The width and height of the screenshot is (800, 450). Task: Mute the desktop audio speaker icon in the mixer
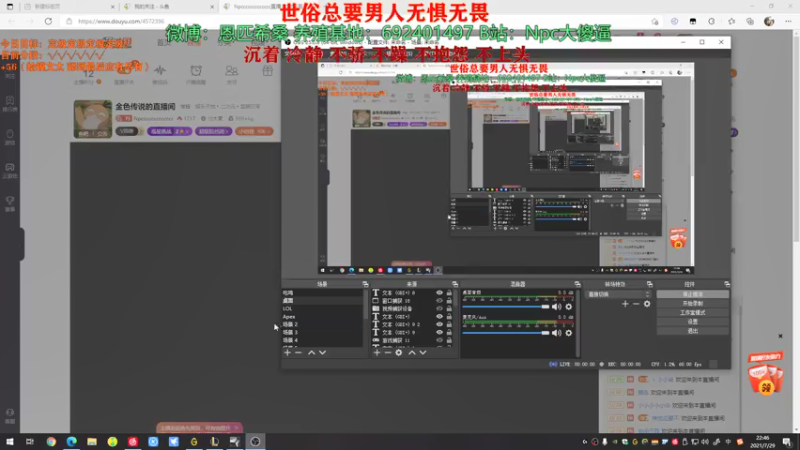[557, 307]
